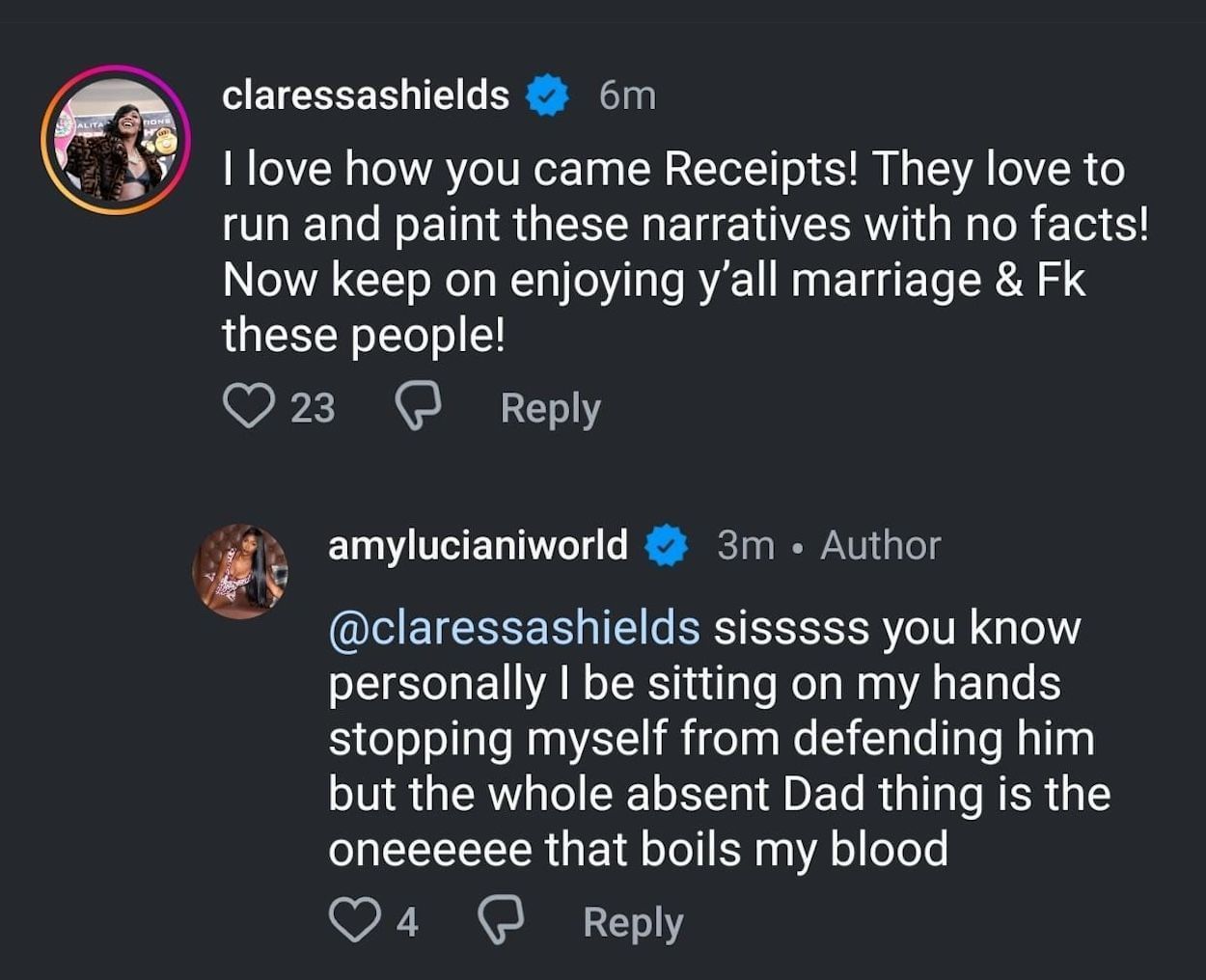The image size is (1206, 980).
Task: Click the verified badge beside amylucianiworld
Action: point(666,546)
